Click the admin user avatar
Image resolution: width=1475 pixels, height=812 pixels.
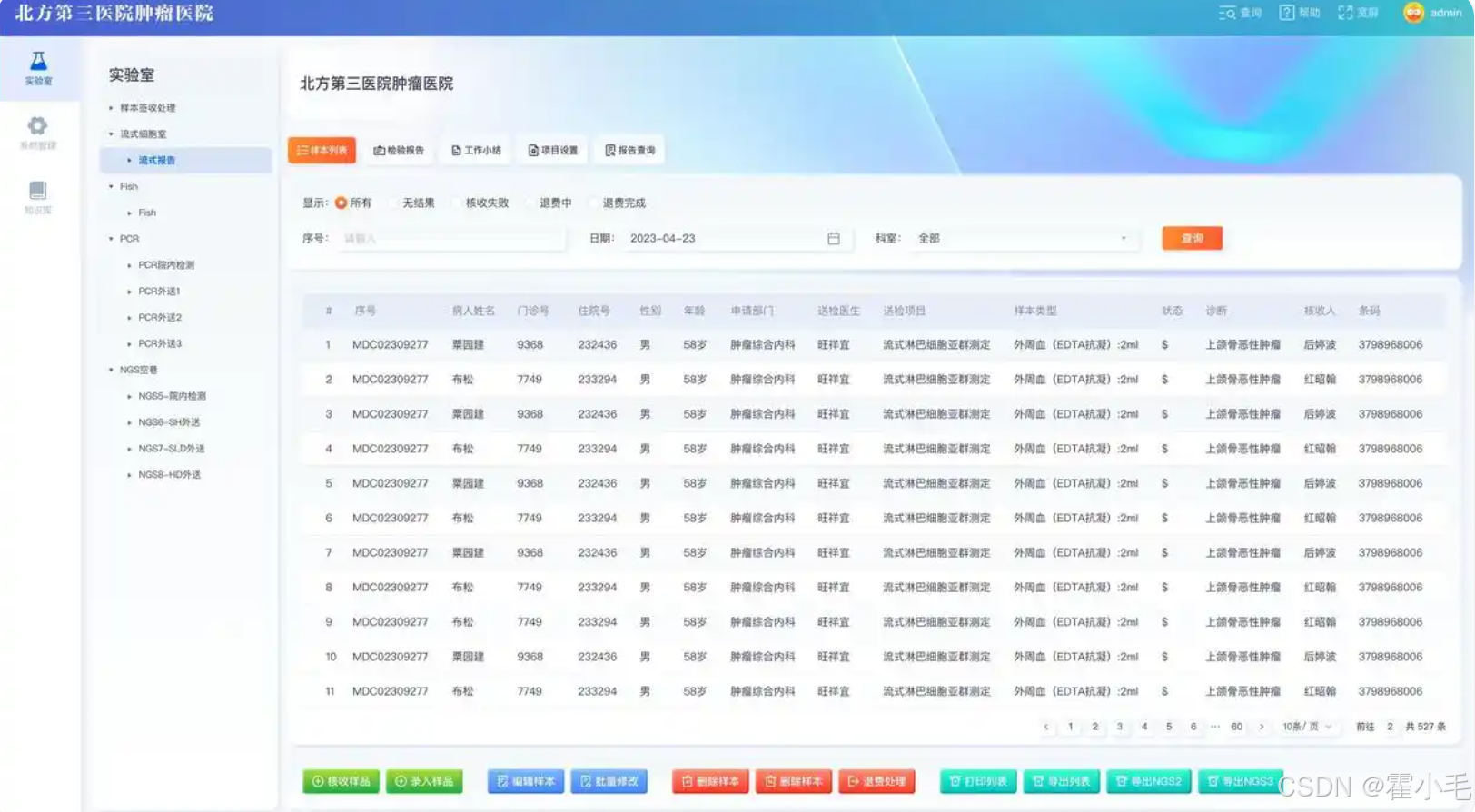click(1413, 13)
